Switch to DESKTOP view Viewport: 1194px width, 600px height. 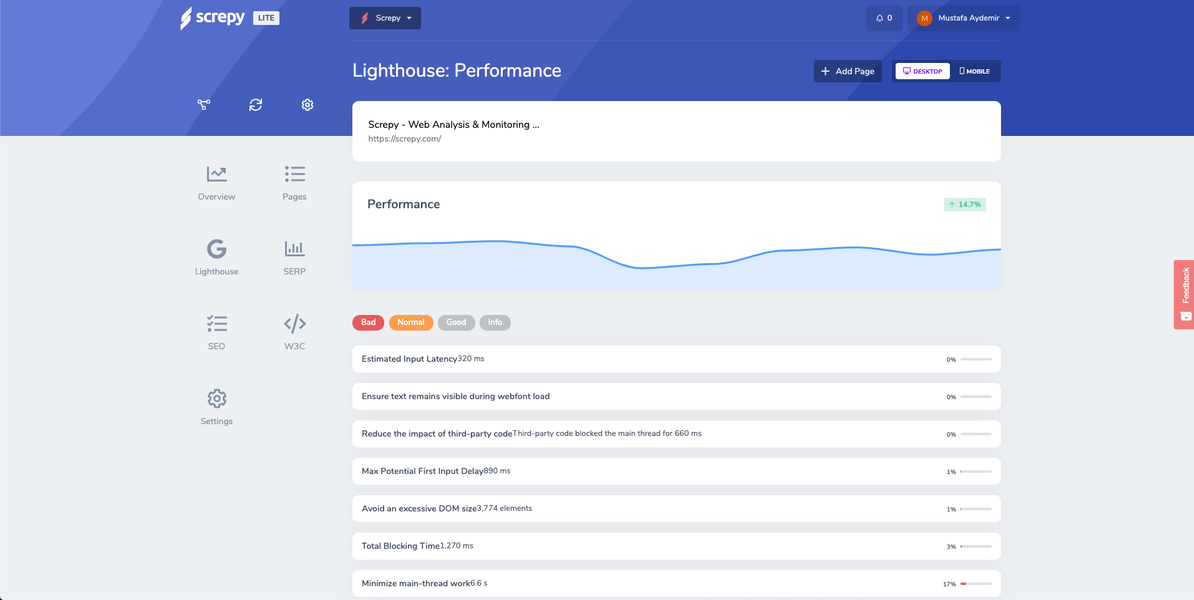tap(922, 72)
